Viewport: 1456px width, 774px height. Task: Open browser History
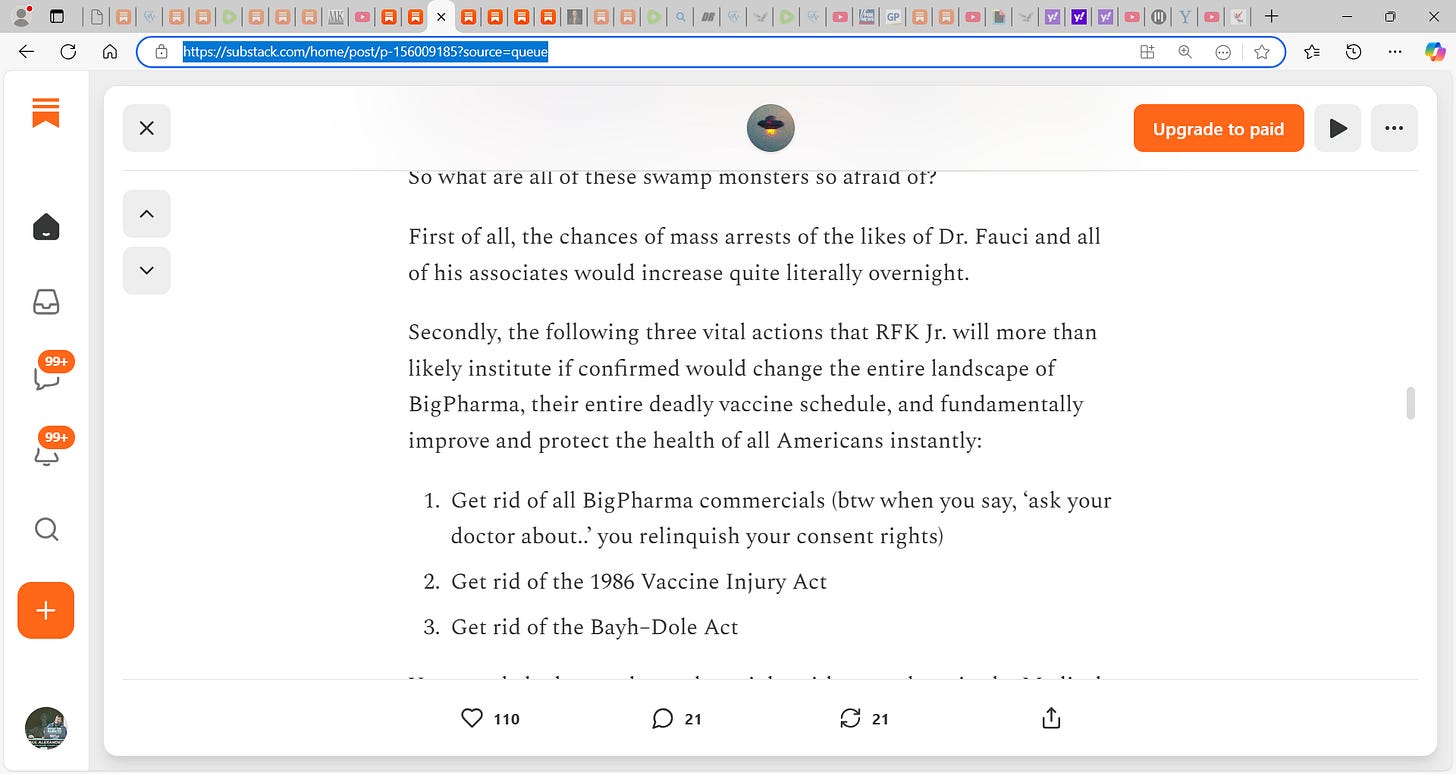click(x=1353, y=52)
